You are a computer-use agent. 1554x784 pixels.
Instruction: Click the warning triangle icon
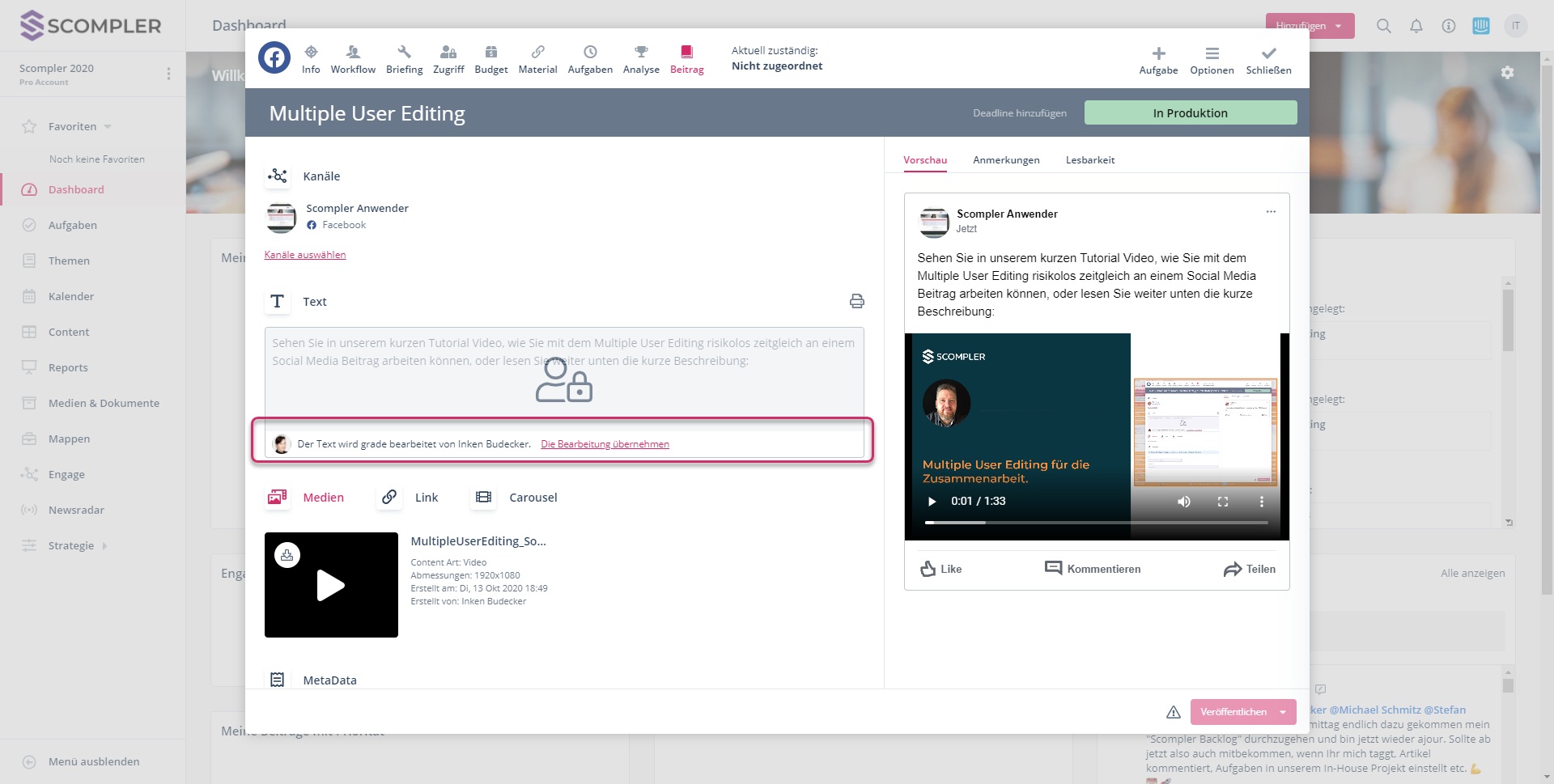click(x=1173, y=712)
